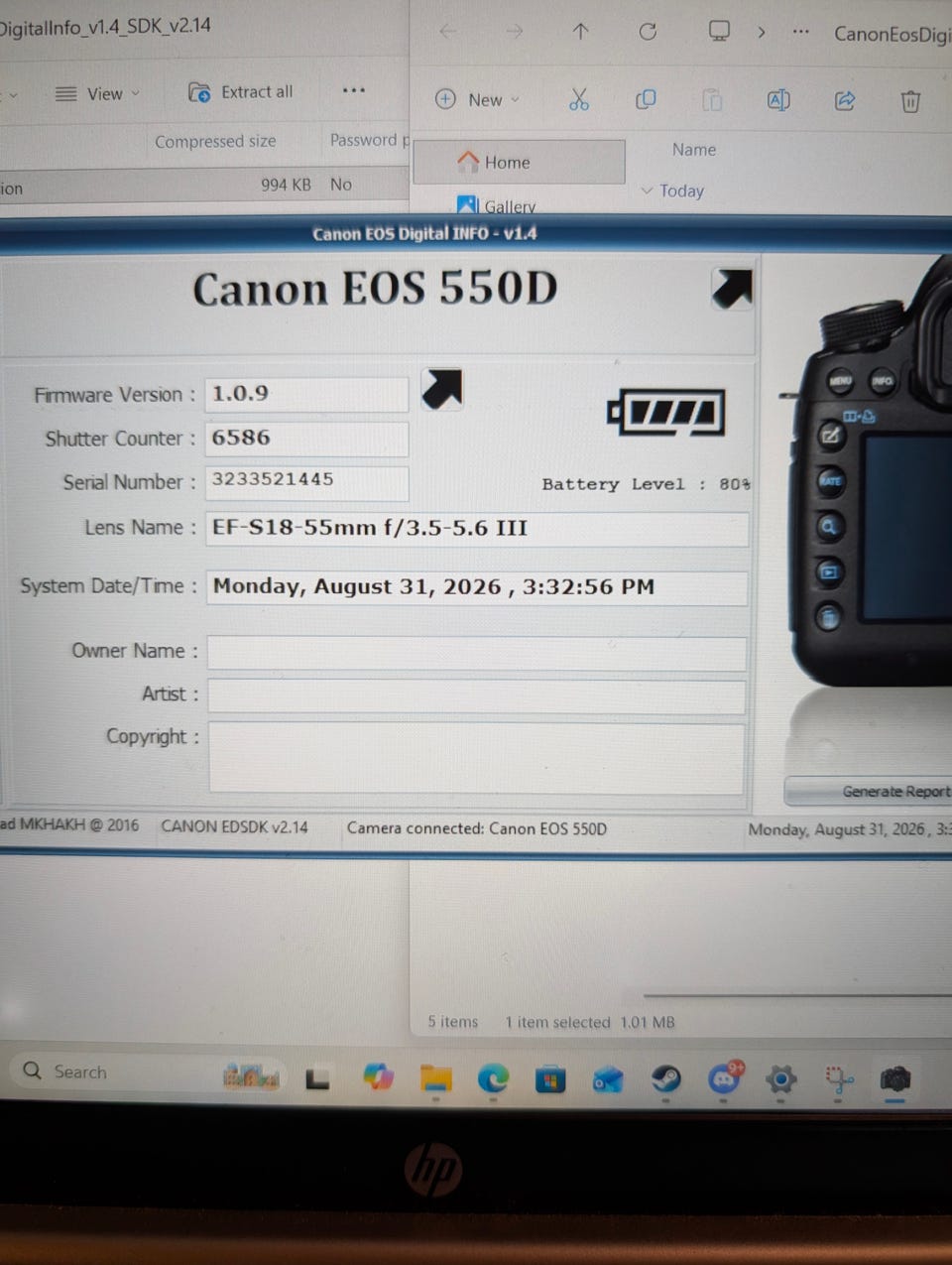
Task: Click the Password column header
Action: pos(368,140)
